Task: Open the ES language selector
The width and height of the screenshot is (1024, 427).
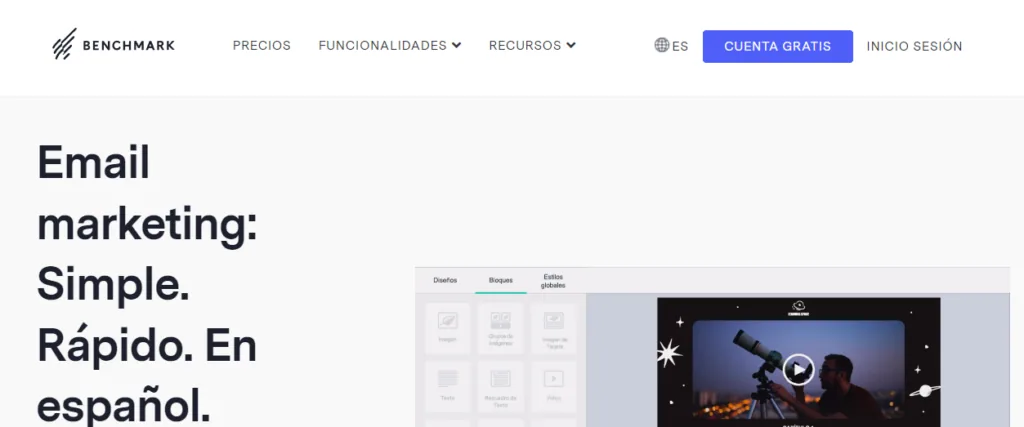Action: click(x=671, y=46)
